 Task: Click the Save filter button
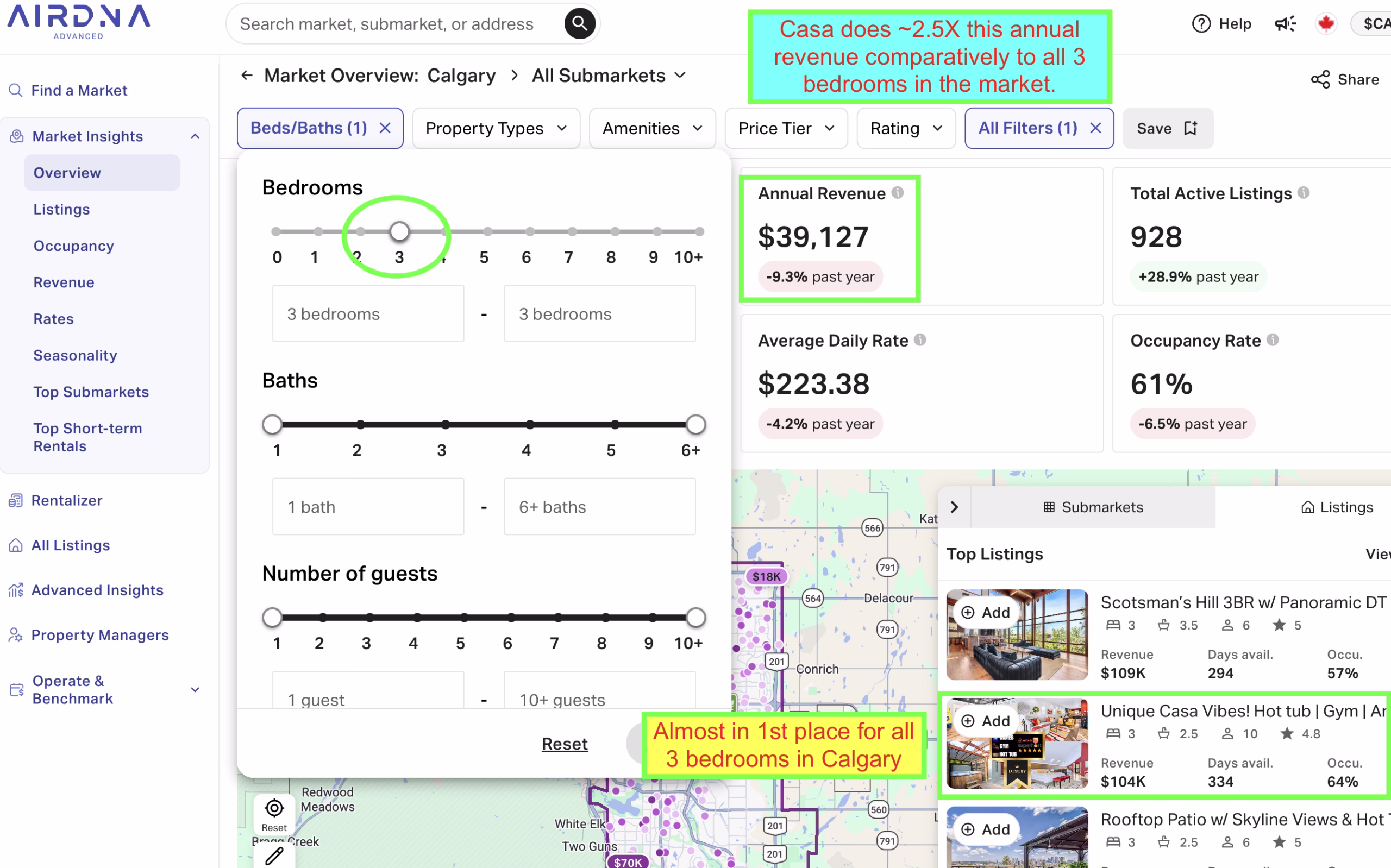pos(1168,128)
